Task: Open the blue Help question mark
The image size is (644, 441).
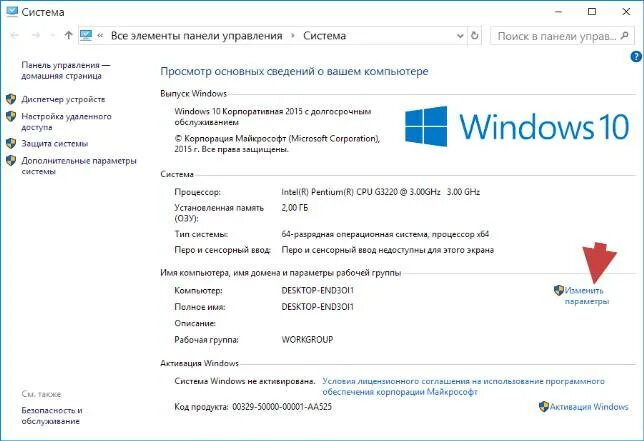Action: click(x=635, y=57)
